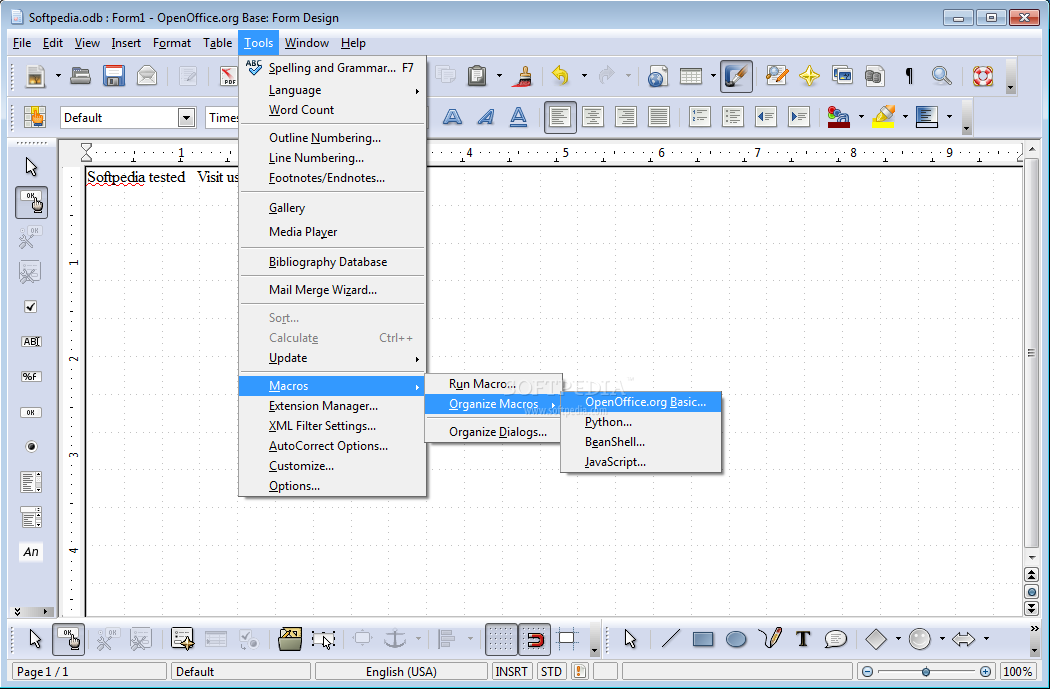Expand the Language submenu
This screenshot has width=1050, height=689.
pos(333,90)
